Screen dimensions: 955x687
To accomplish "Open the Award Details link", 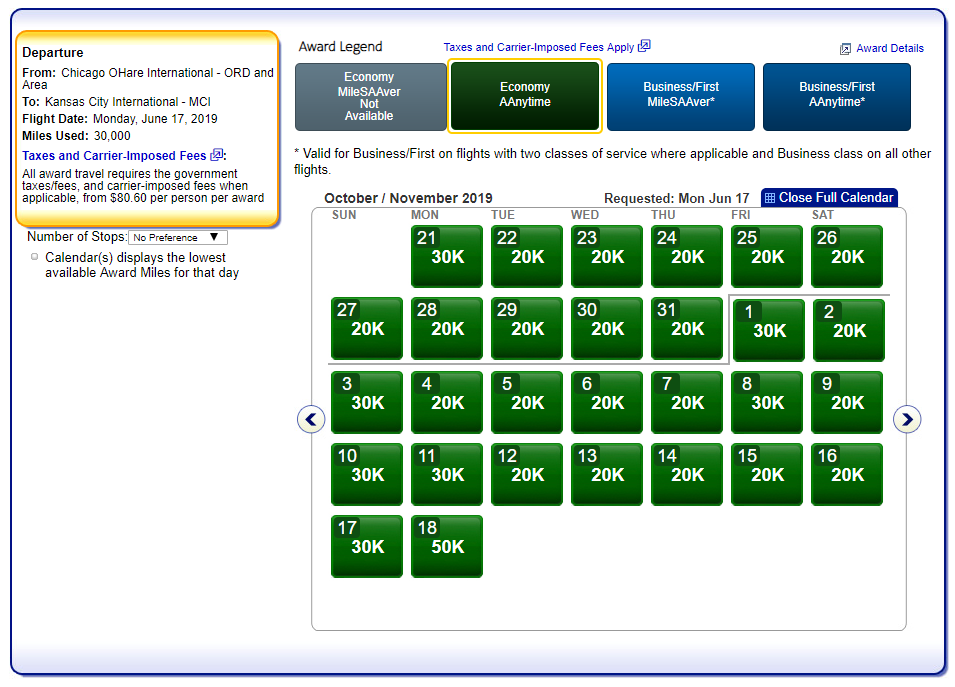I will coord(890,48).
